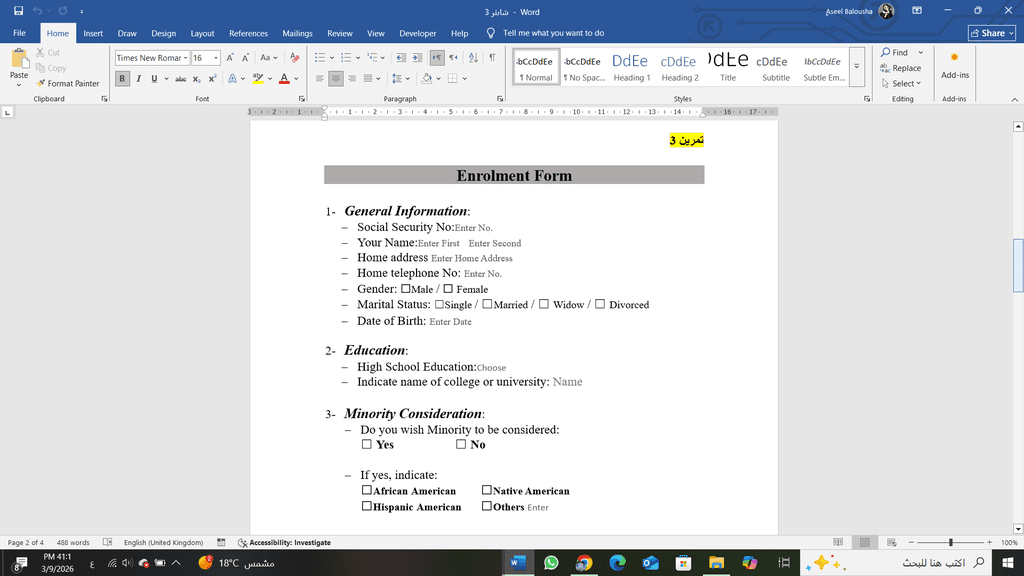Tick the Single marital status checkbox

coord(439,304)
